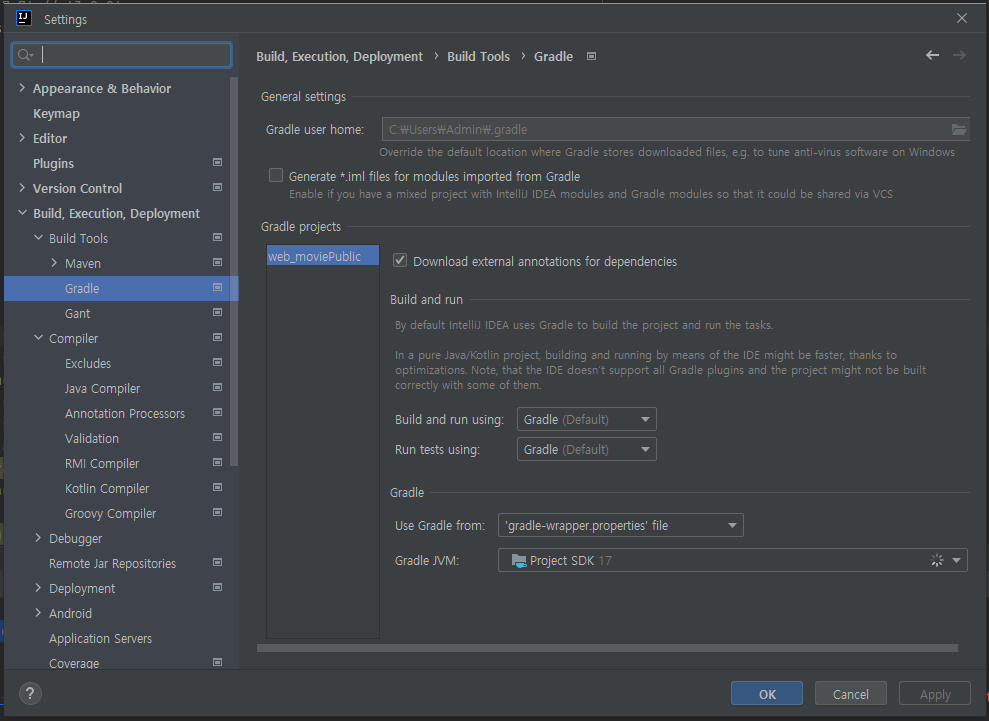Viewport: 989px width, 721px height.
Task: Open Run tests using dropdown
Action: click(587, 449)
